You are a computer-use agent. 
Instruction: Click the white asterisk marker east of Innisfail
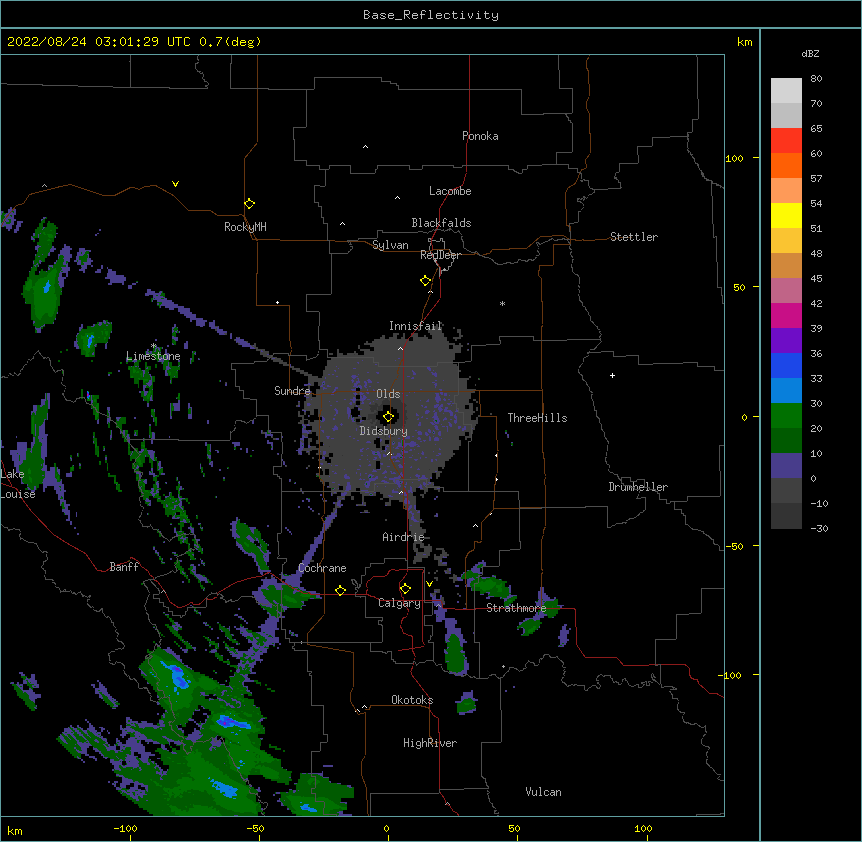[x=502, y=303]
